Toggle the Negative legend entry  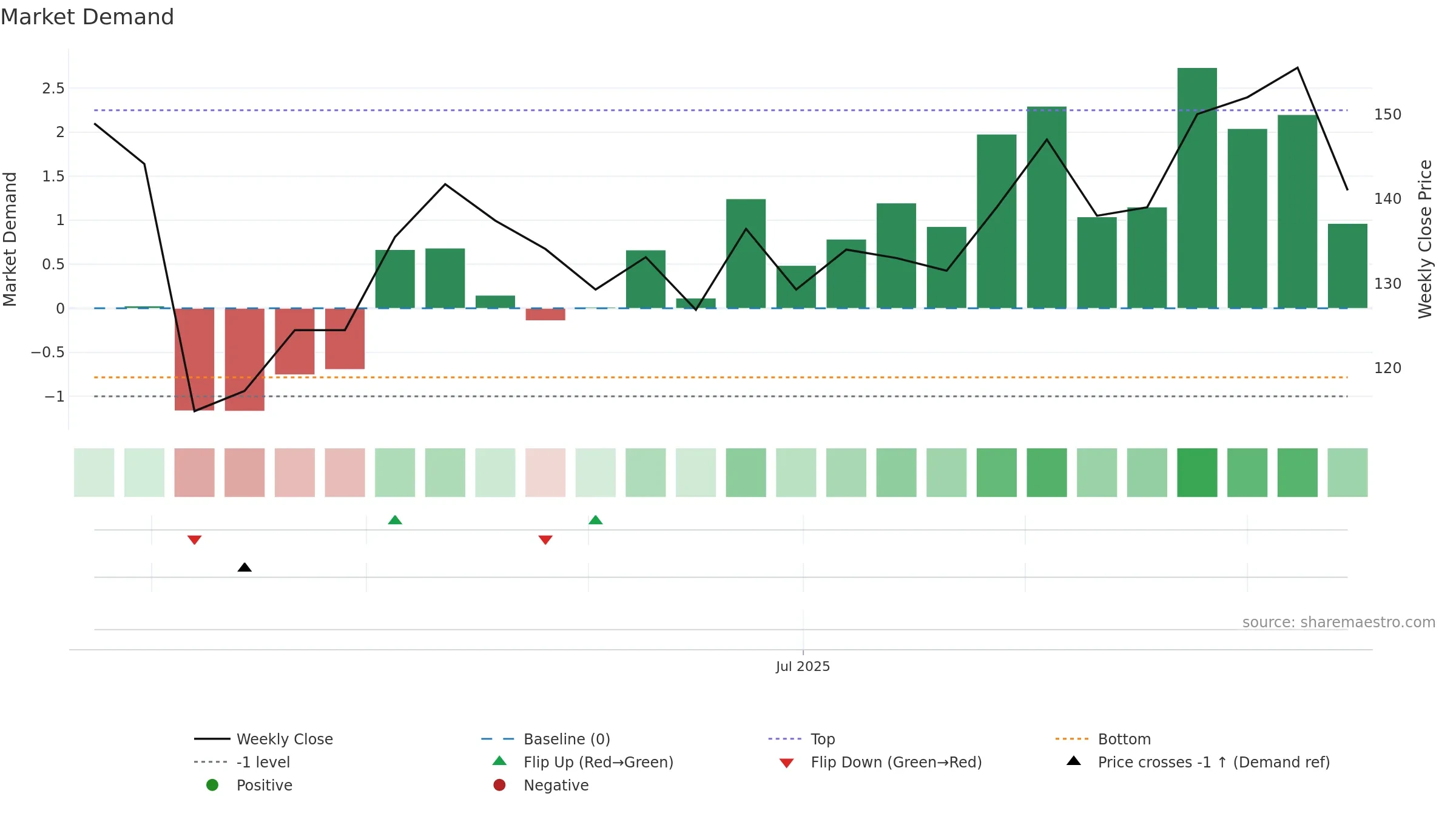[x=541, y=785]
